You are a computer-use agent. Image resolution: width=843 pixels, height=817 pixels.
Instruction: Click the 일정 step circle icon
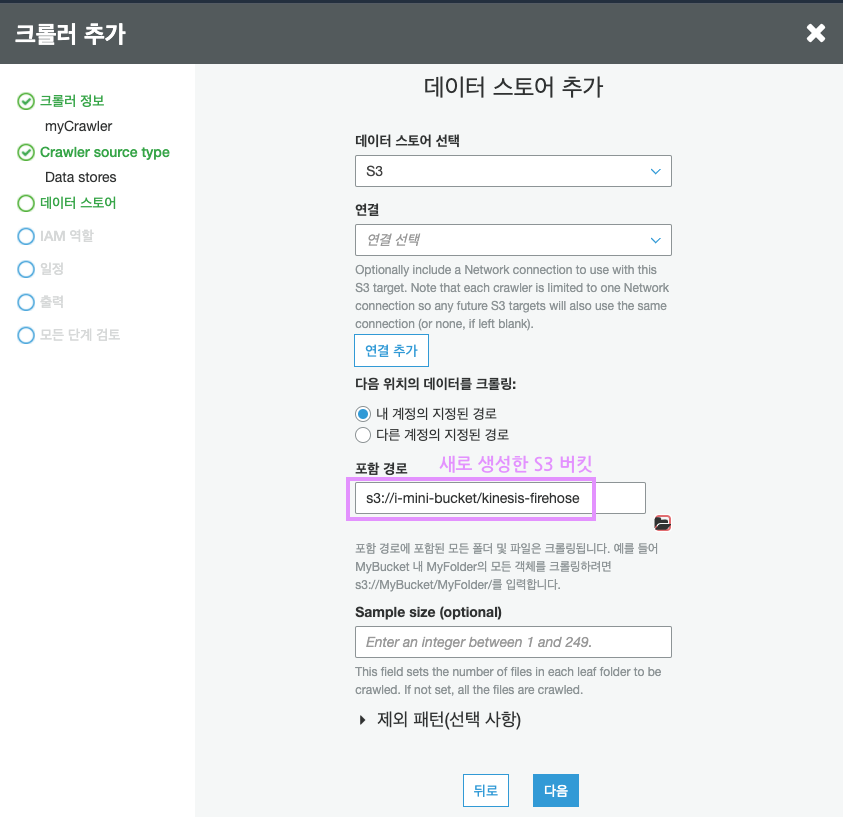point(26,269)
